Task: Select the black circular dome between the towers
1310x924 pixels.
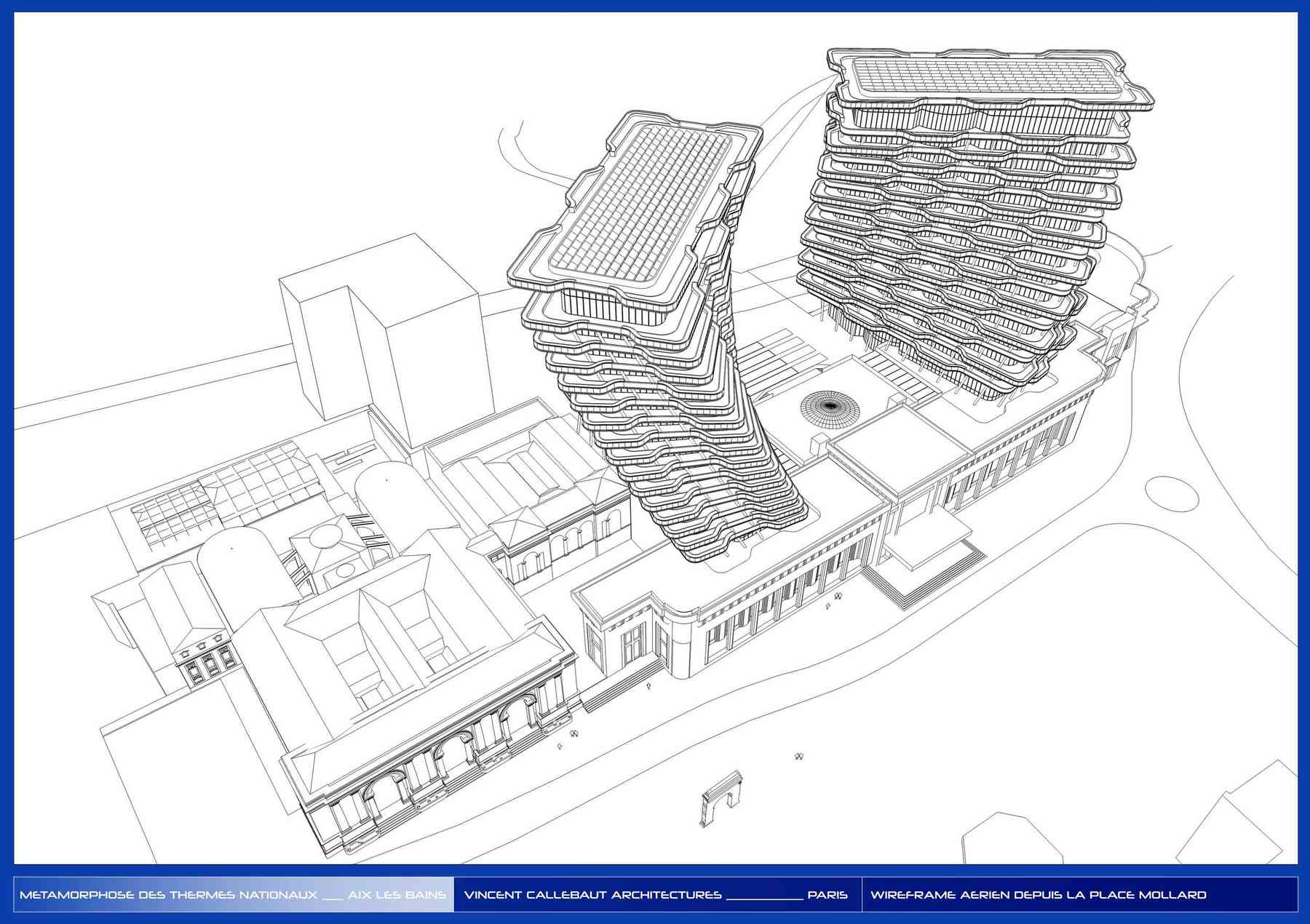Action: (x=830, y=408)
